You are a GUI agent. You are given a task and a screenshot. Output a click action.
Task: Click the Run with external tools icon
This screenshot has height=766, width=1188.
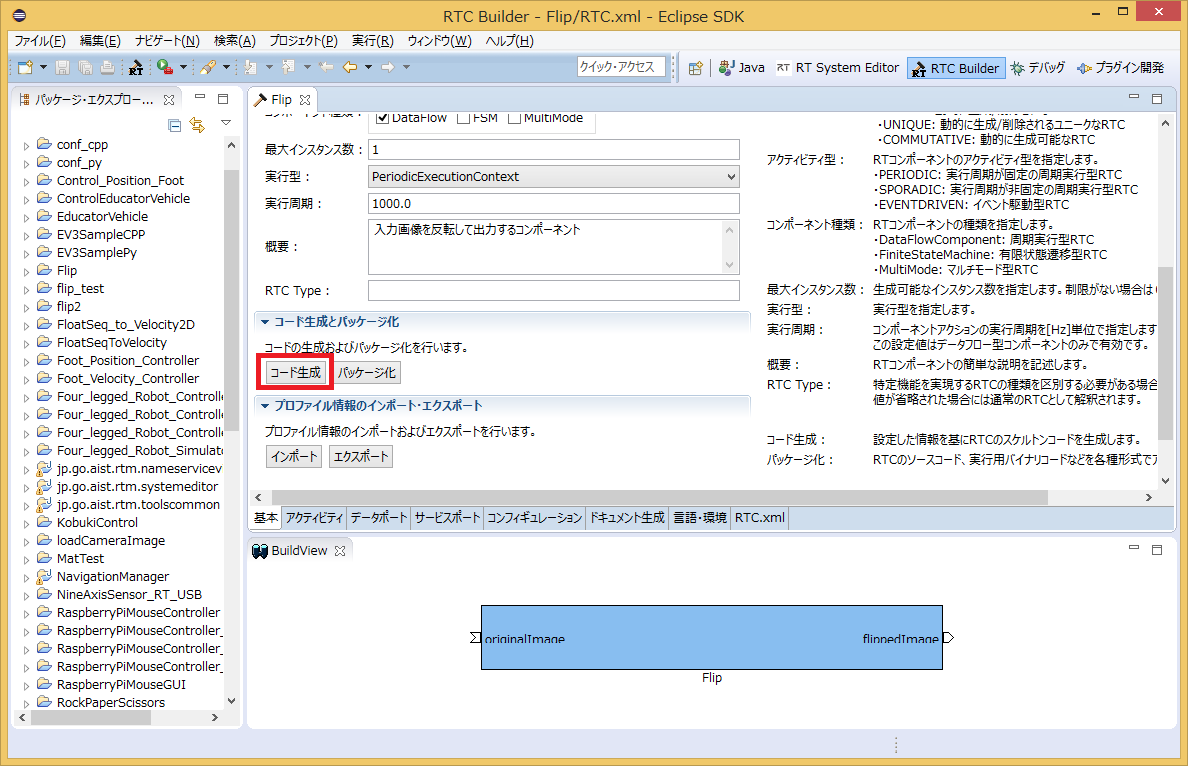tap(164, 67)
